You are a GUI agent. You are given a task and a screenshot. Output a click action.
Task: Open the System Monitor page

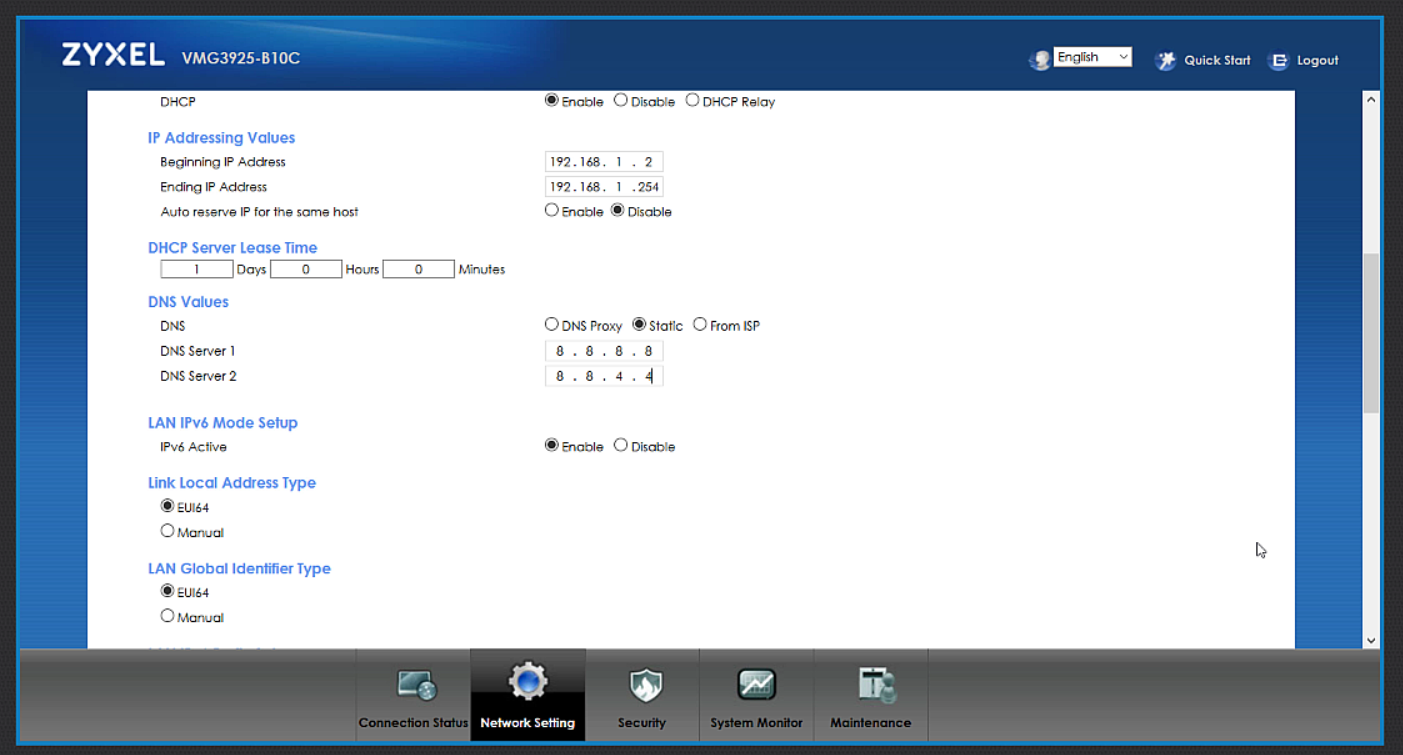[x=756, y=695]
